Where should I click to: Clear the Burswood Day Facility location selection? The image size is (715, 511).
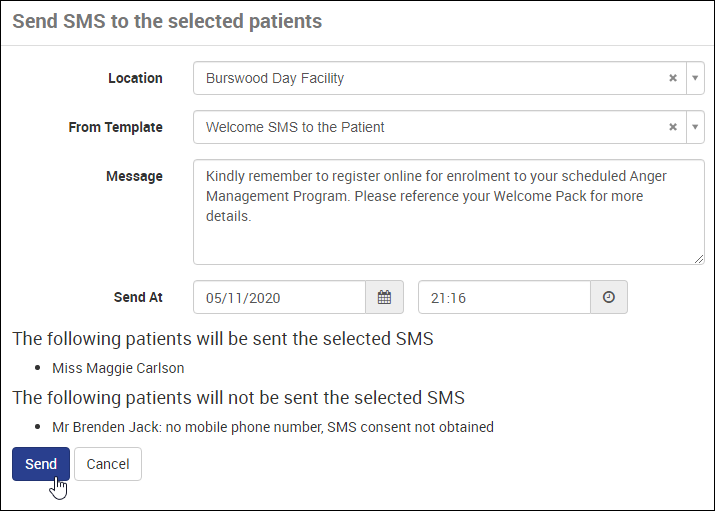click(673, 78)
